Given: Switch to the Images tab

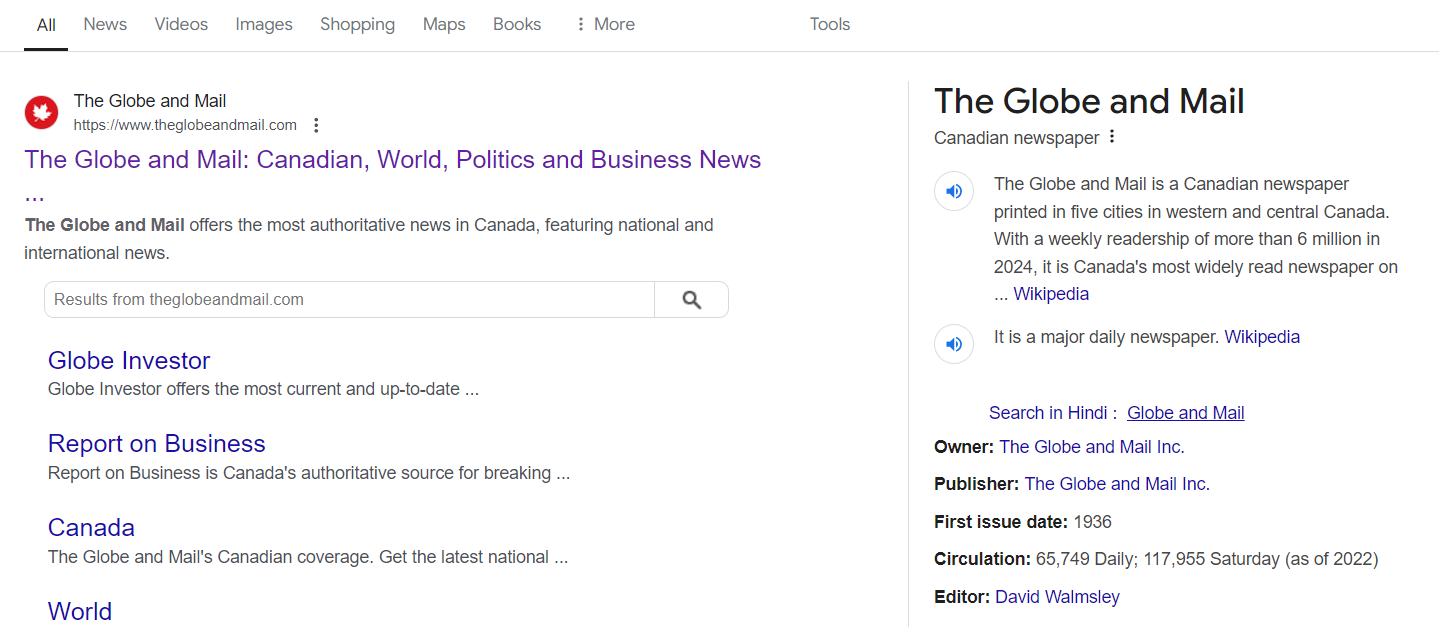Looking at the screenshot, I should coord(264,24).
